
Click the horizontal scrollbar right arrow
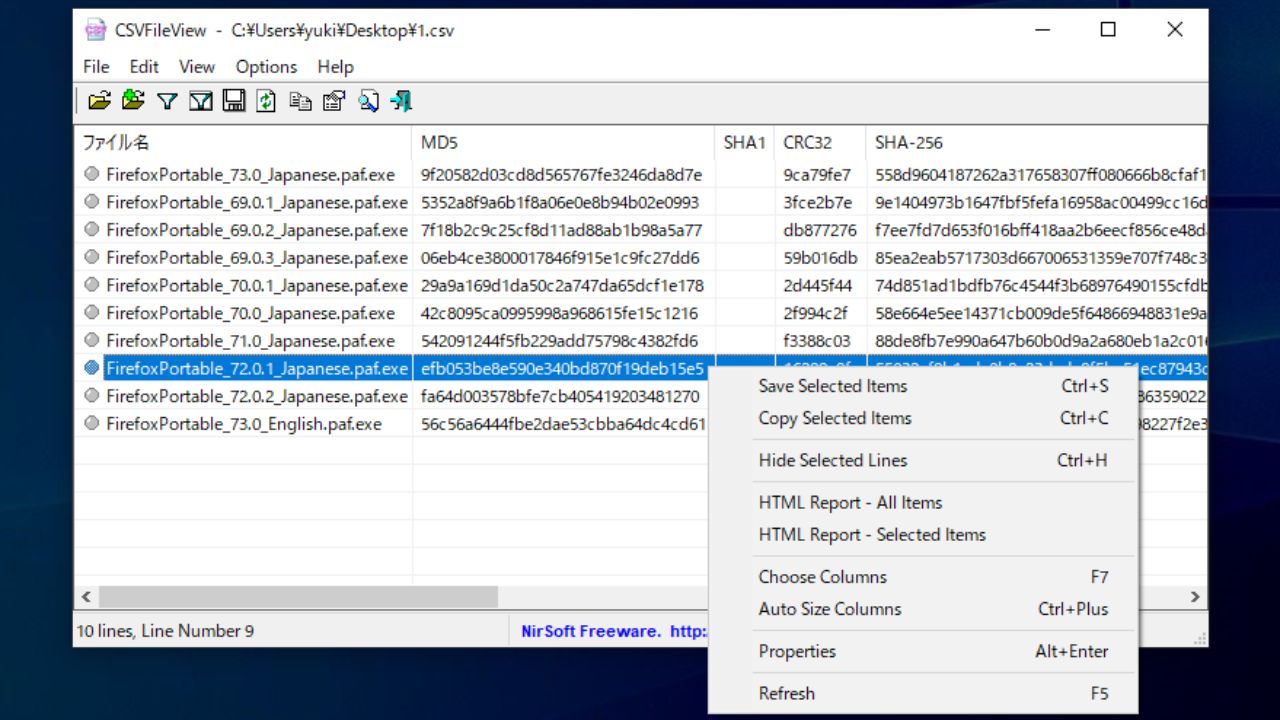coord(1195,597)
